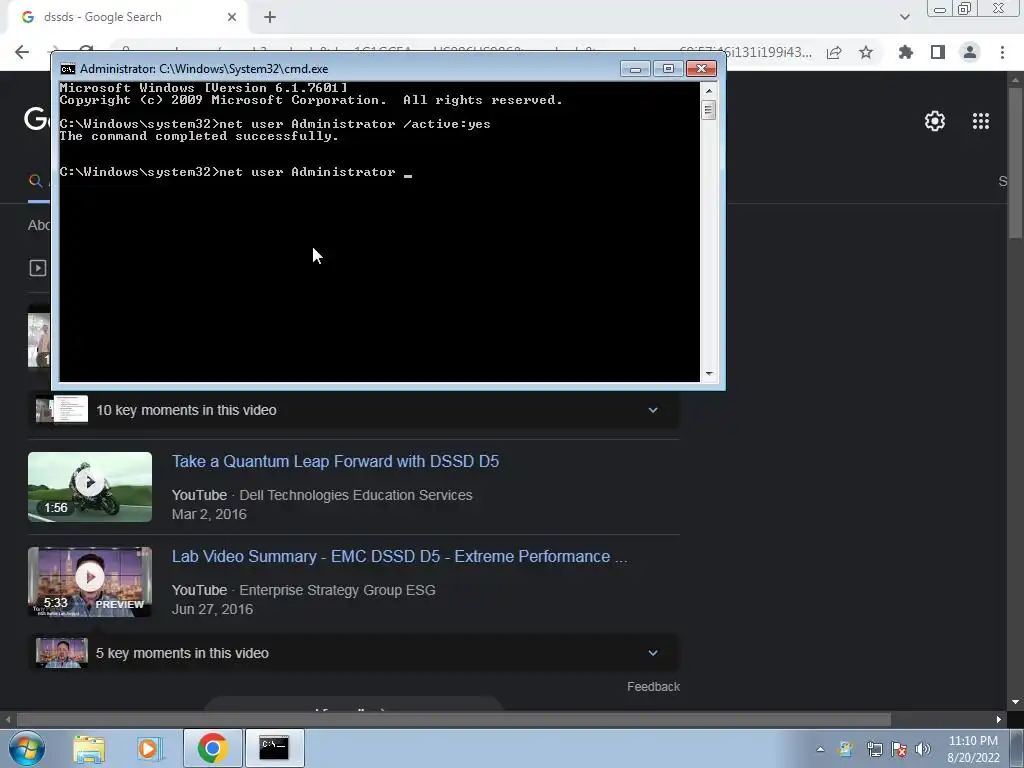The width and height of the screenshot is (1024, 768).
Task: Click the 'Mar 2, 2016' date
Action: pyautogui.click(x=209, y=514)
